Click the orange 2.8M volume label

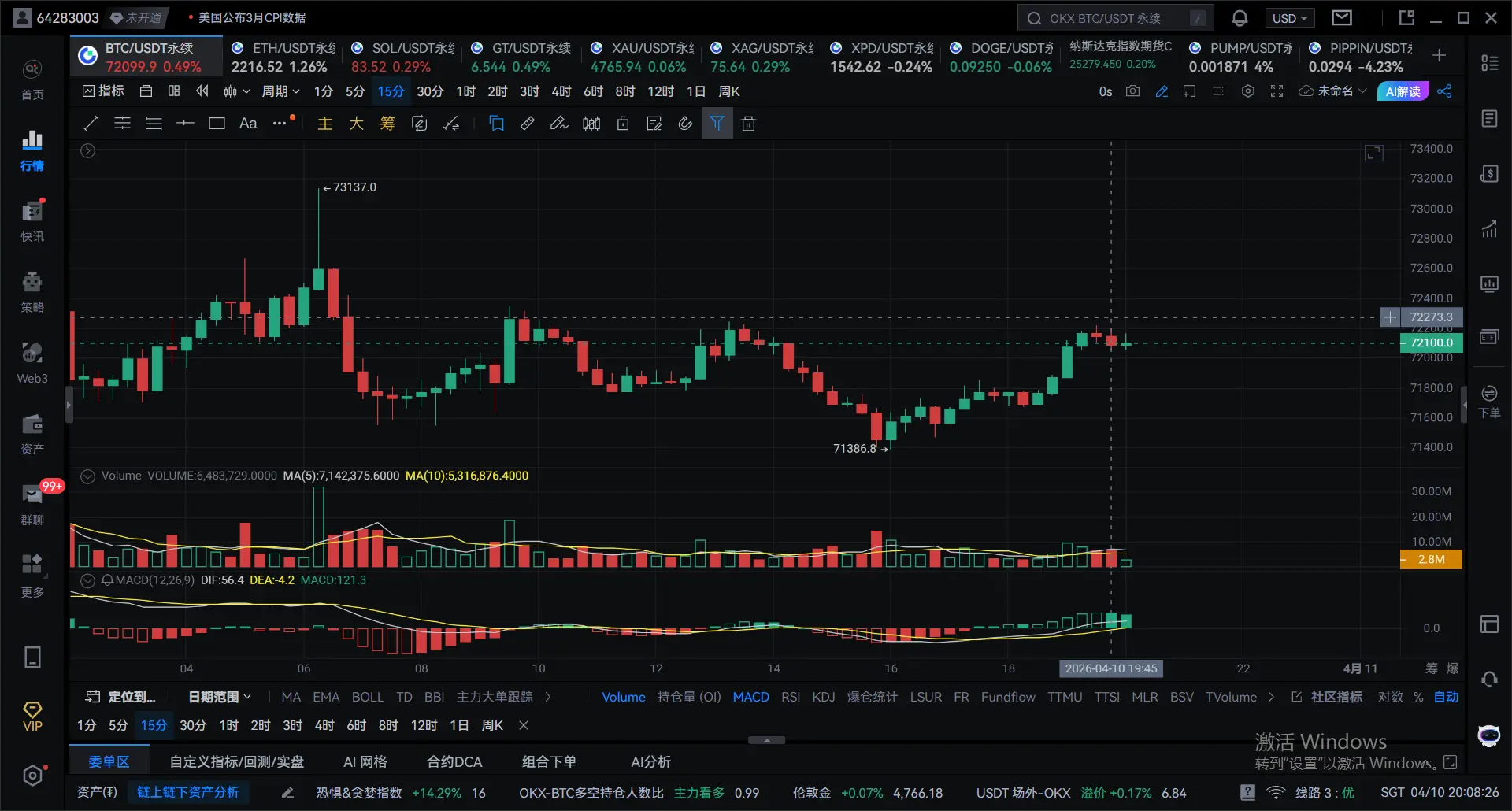(1431, 559)
